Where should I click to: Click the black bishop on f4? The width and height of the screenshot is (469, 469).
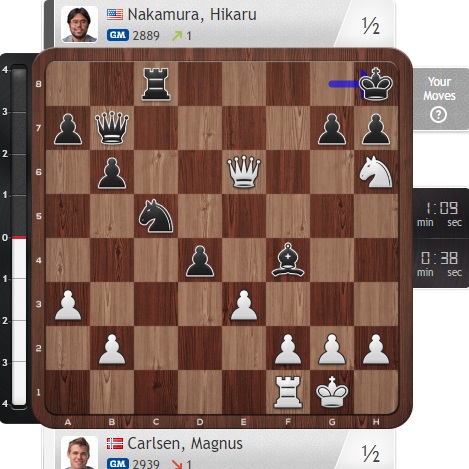pos(288,260)
